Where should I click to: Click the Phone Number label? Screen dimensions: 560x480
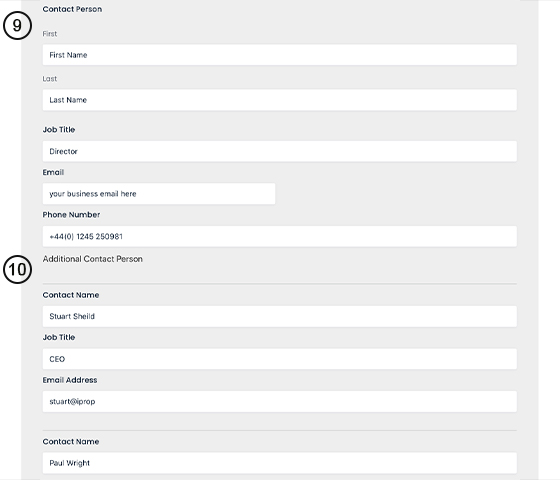[71, 215]
